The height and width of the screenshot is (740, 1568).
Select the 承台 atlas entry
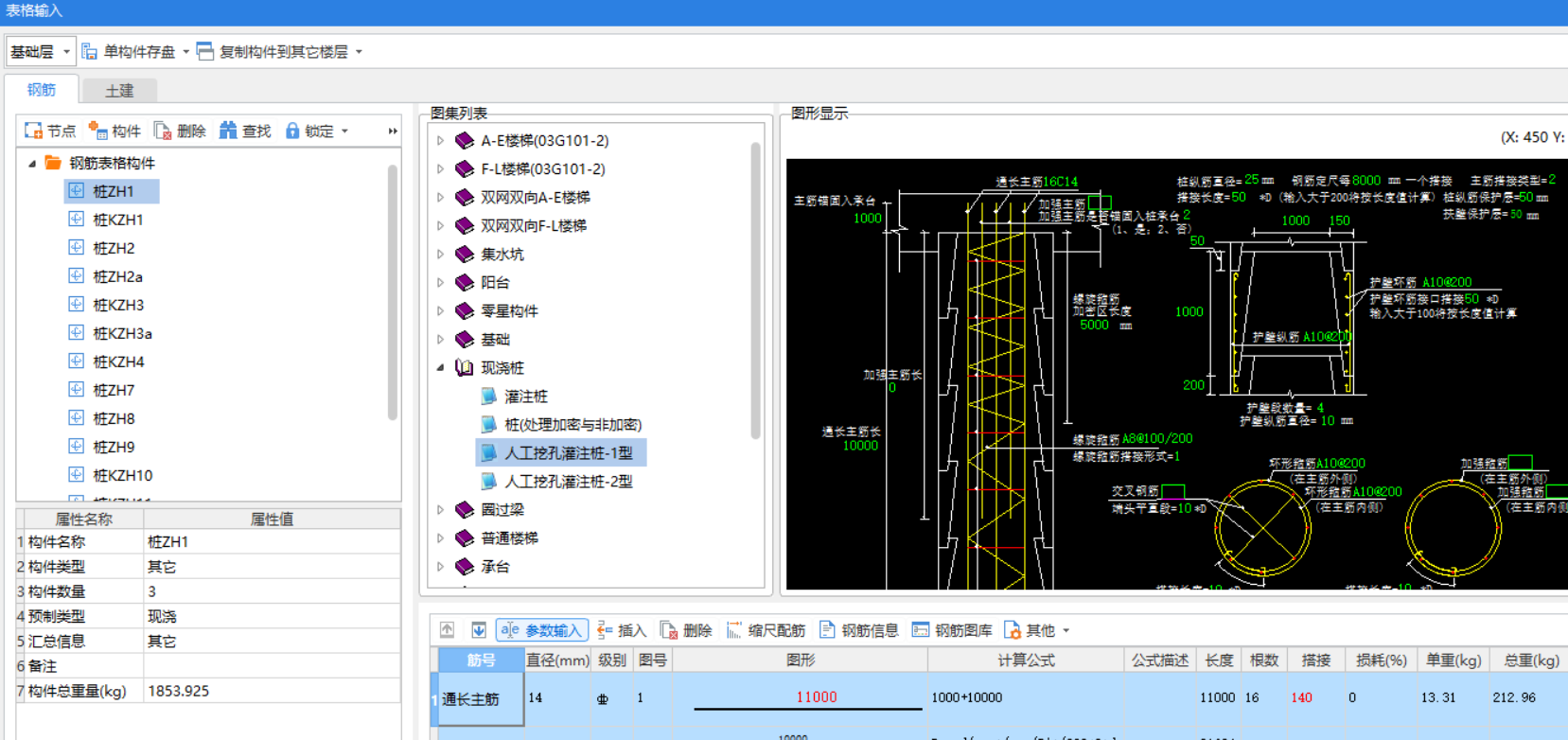coord(495,566)
